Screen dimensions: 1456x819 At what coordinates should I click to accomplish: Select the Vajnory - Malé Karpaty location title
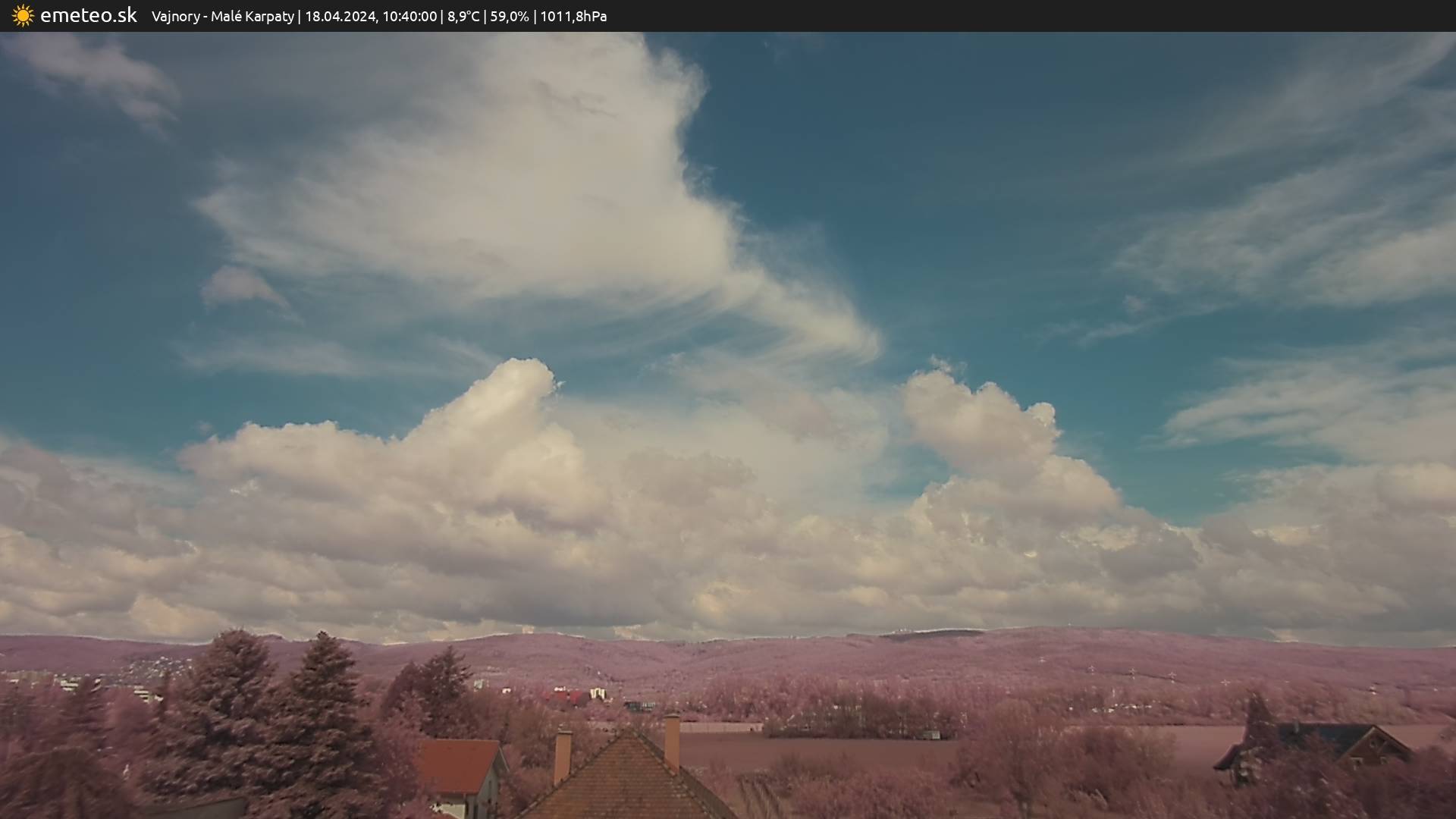point(222,17)
